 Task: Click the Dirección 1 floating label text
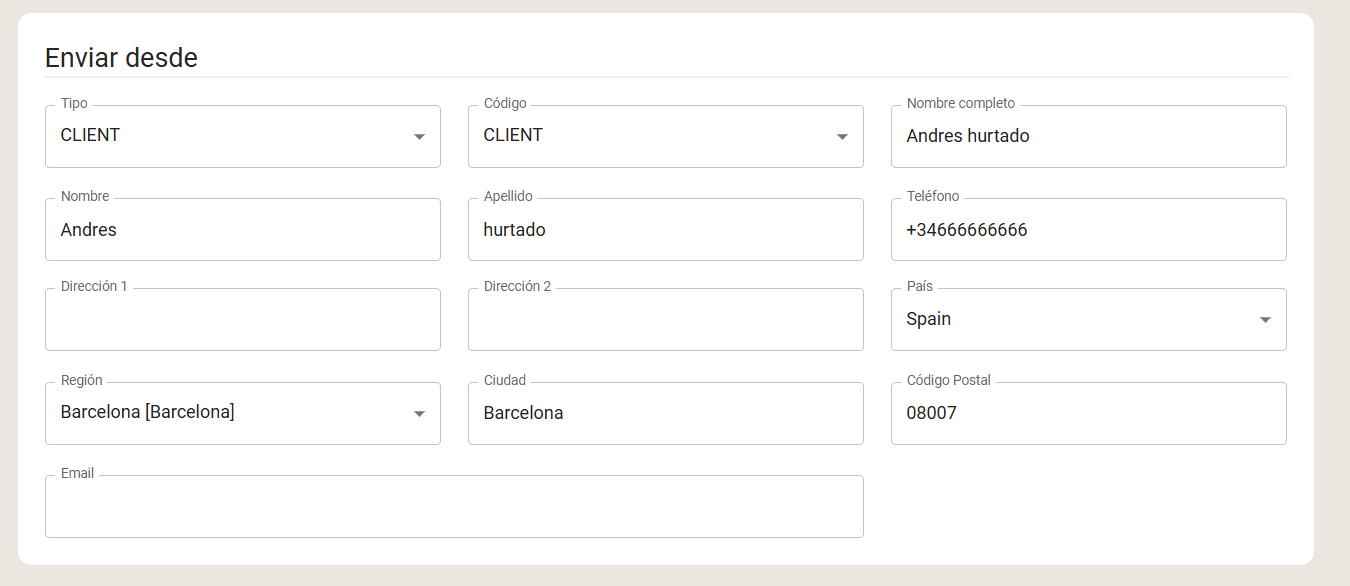94,287
